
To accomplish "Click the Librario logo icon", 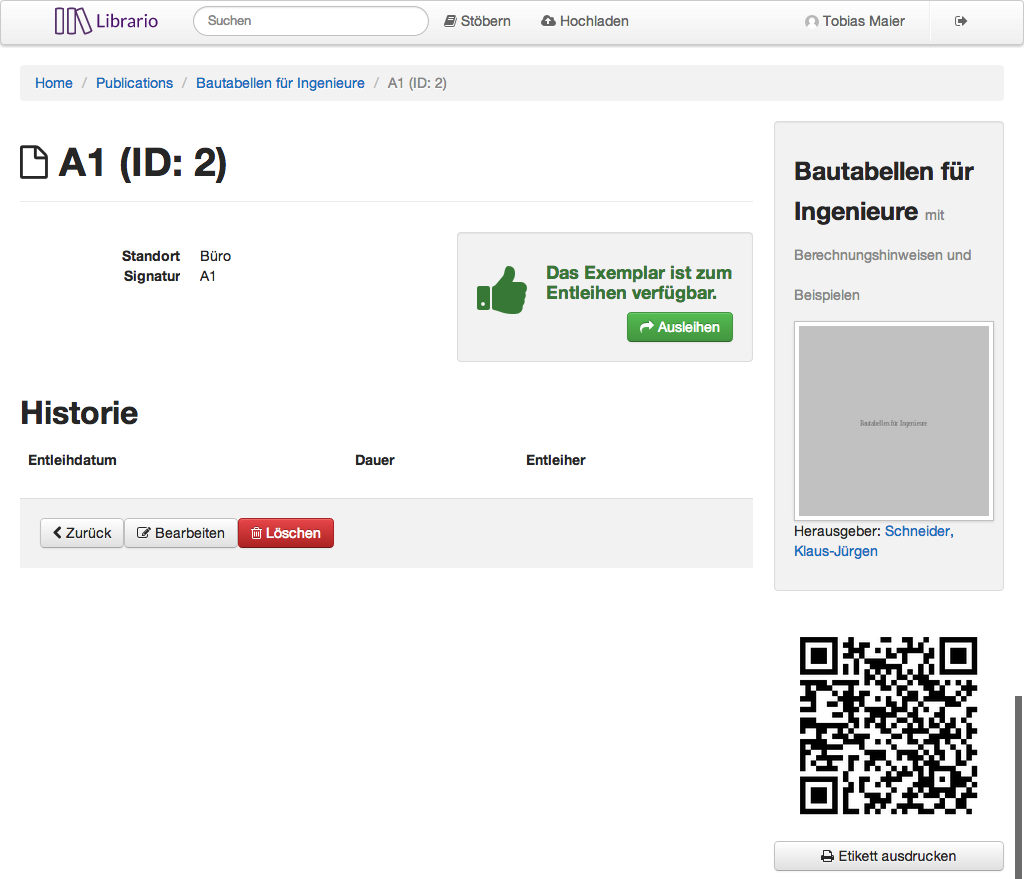I will tap(73, 21).
